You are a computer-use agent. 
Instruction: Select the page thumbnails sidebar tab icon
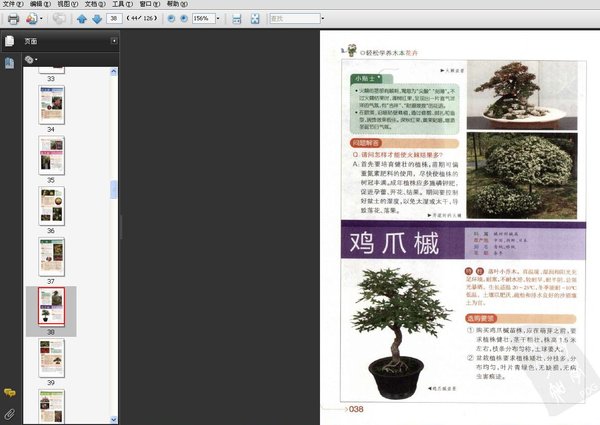[x=10, y=63]
